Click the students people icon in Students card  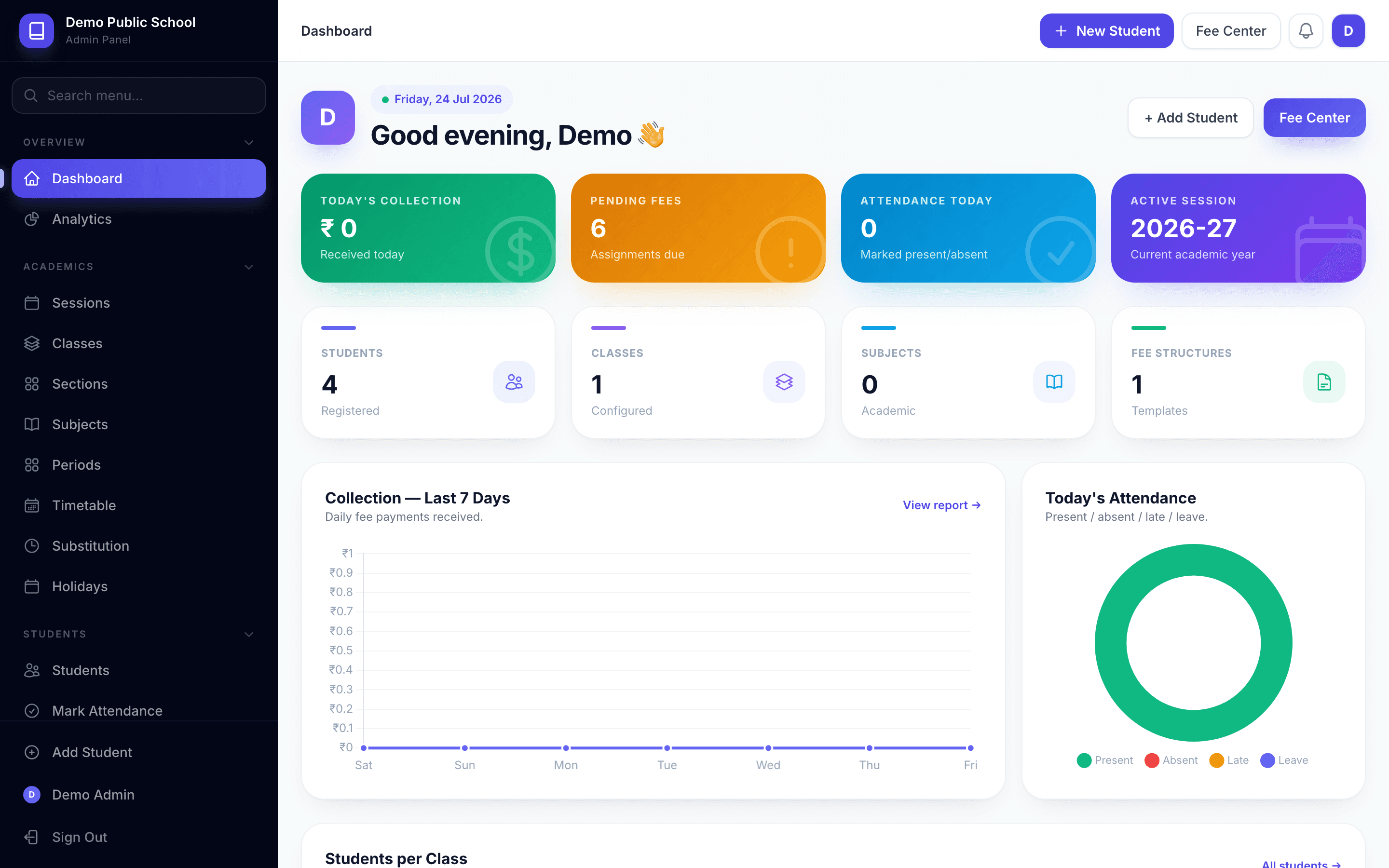pyautogui.click(x=514, y=382)
